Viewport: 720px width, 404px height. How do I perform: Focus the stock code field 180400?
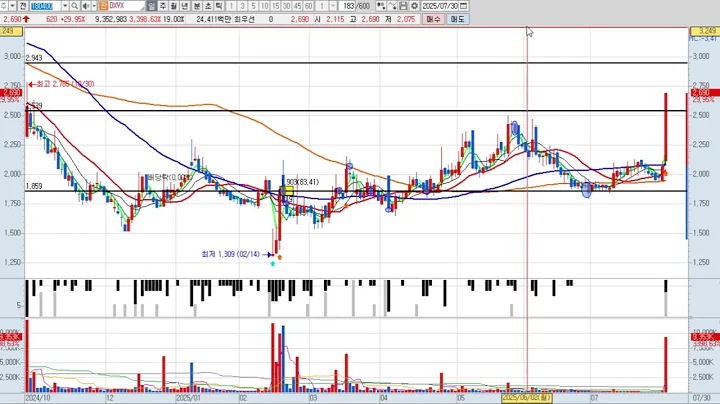click(x=45, y=6)
